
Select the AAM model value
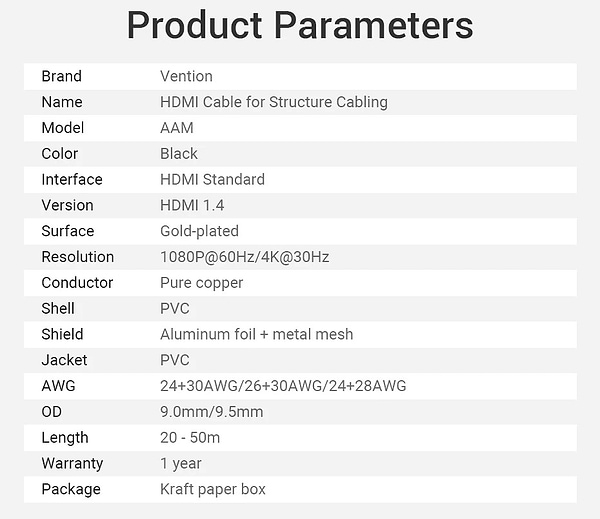[176, 128]
